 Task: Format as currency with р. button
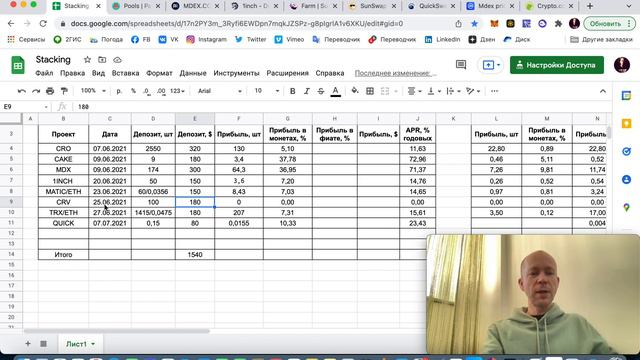(x=119, y=91)
